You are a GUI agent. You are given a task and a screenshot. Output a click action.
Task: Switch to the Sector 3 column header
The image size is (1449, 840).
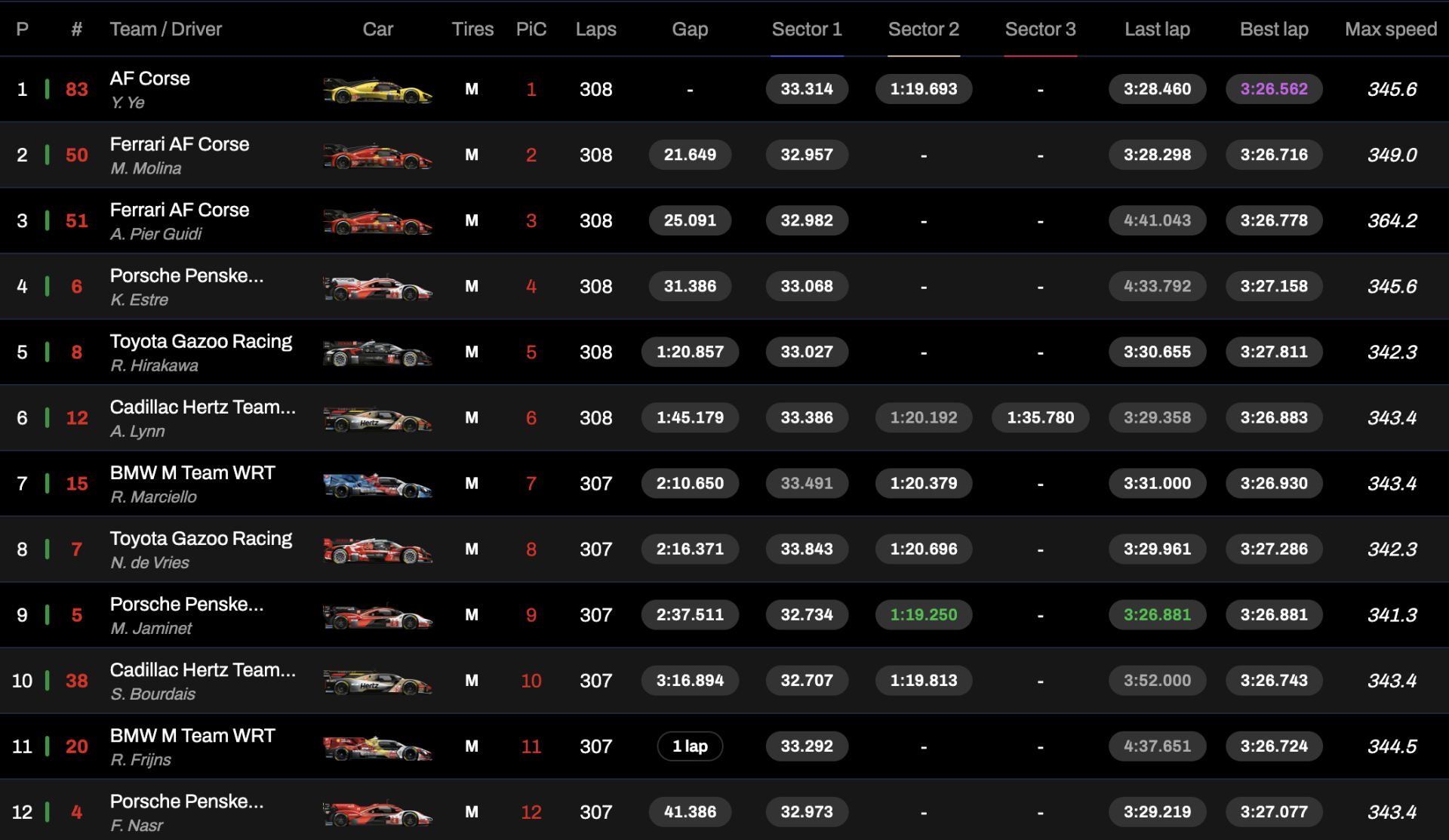[x=1041, y=29]
